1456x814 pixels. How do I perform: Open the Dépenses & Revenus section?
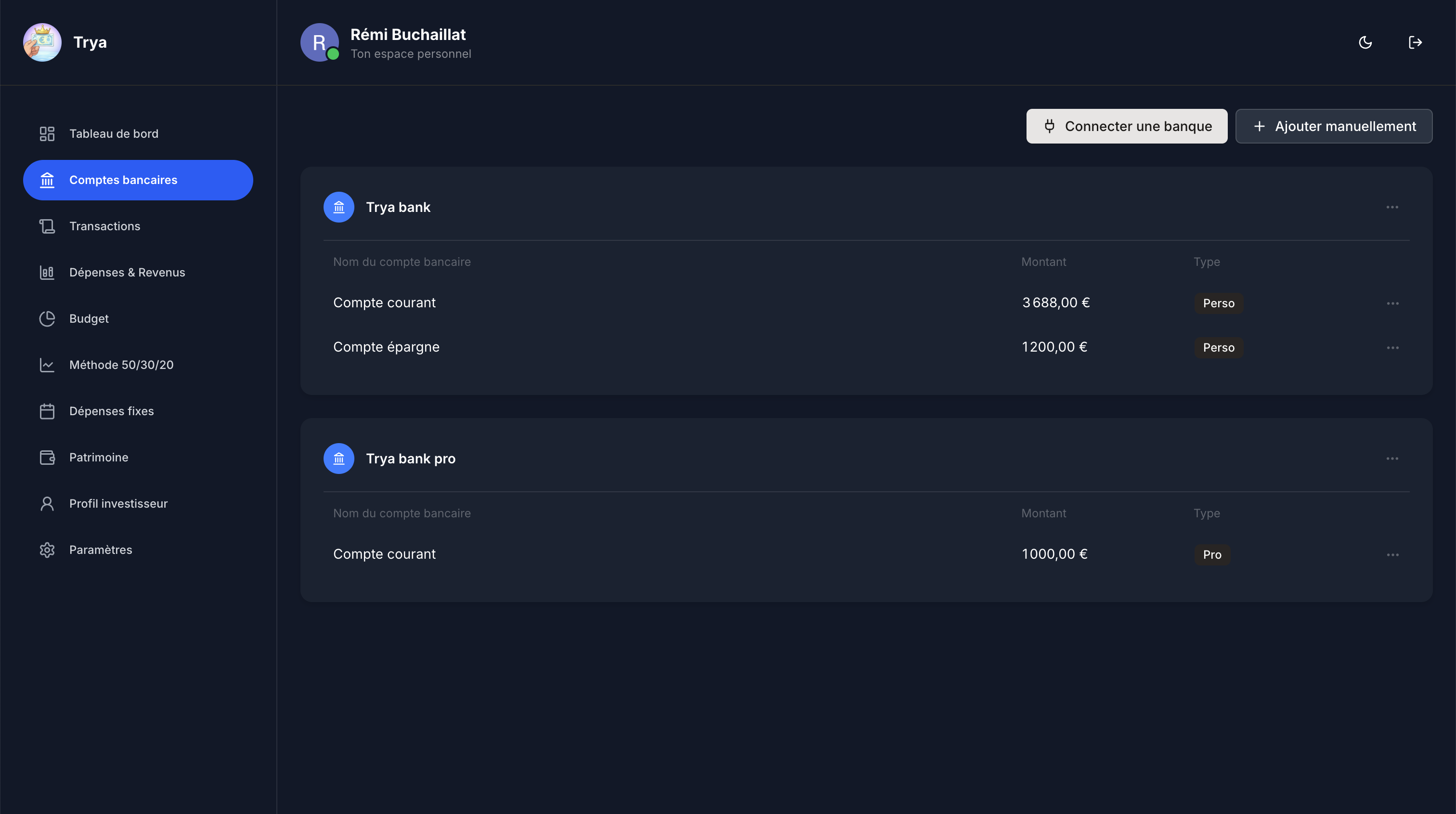coord(127,273)
